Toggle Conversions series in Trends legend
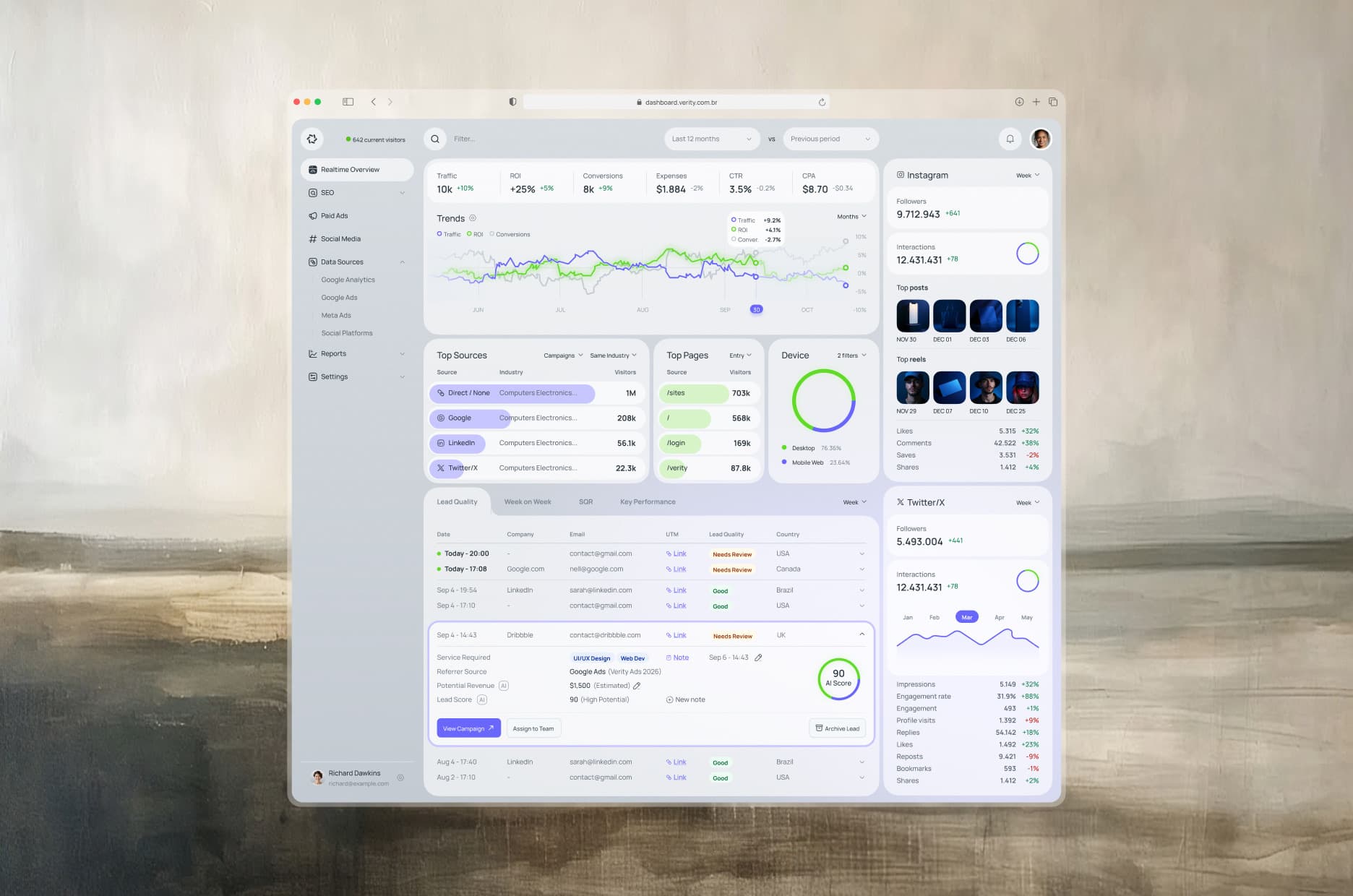This screenshot has width=1353, height=896. click(510, 234)
